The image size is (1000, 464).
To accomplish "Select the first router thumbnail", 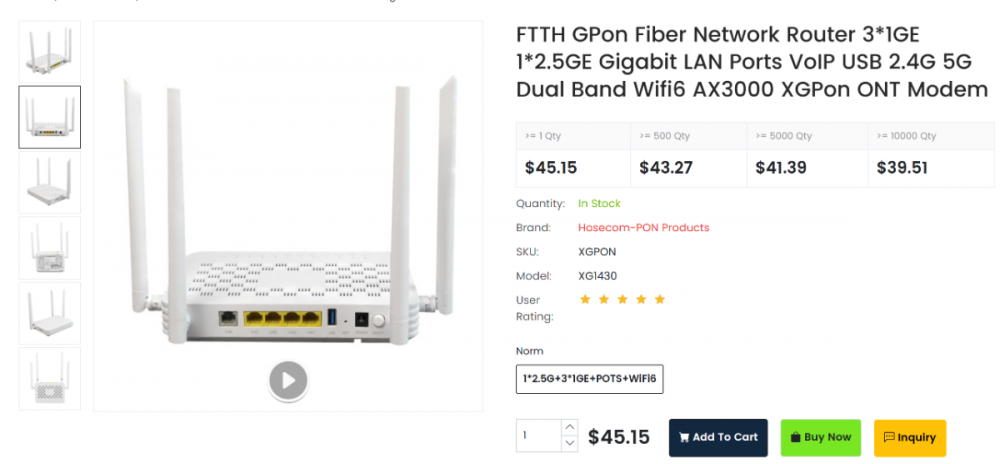I will tap(49, 52).
